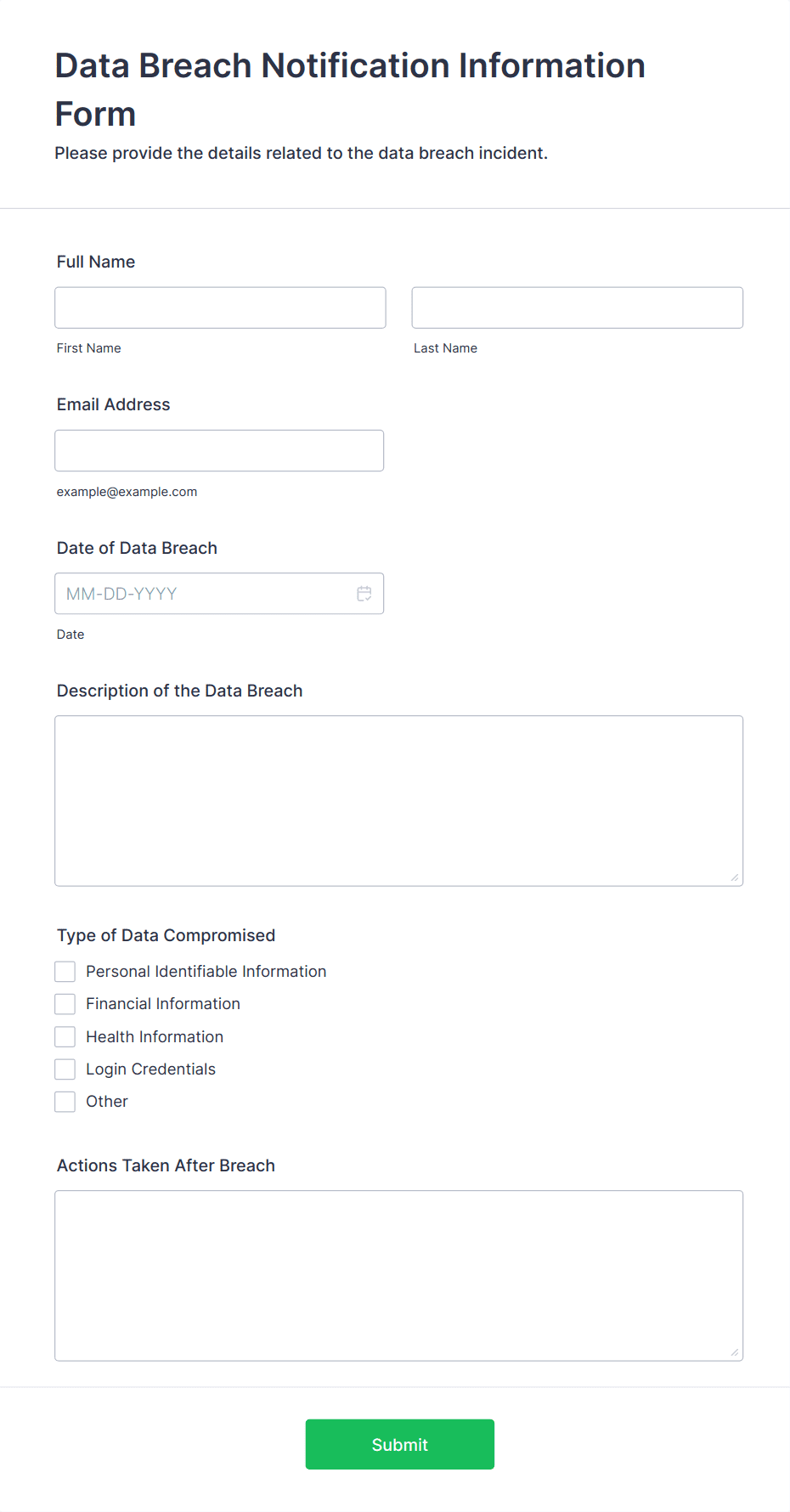
Task: Click the Login Credentials label text
Action: tap(150, 1069)
